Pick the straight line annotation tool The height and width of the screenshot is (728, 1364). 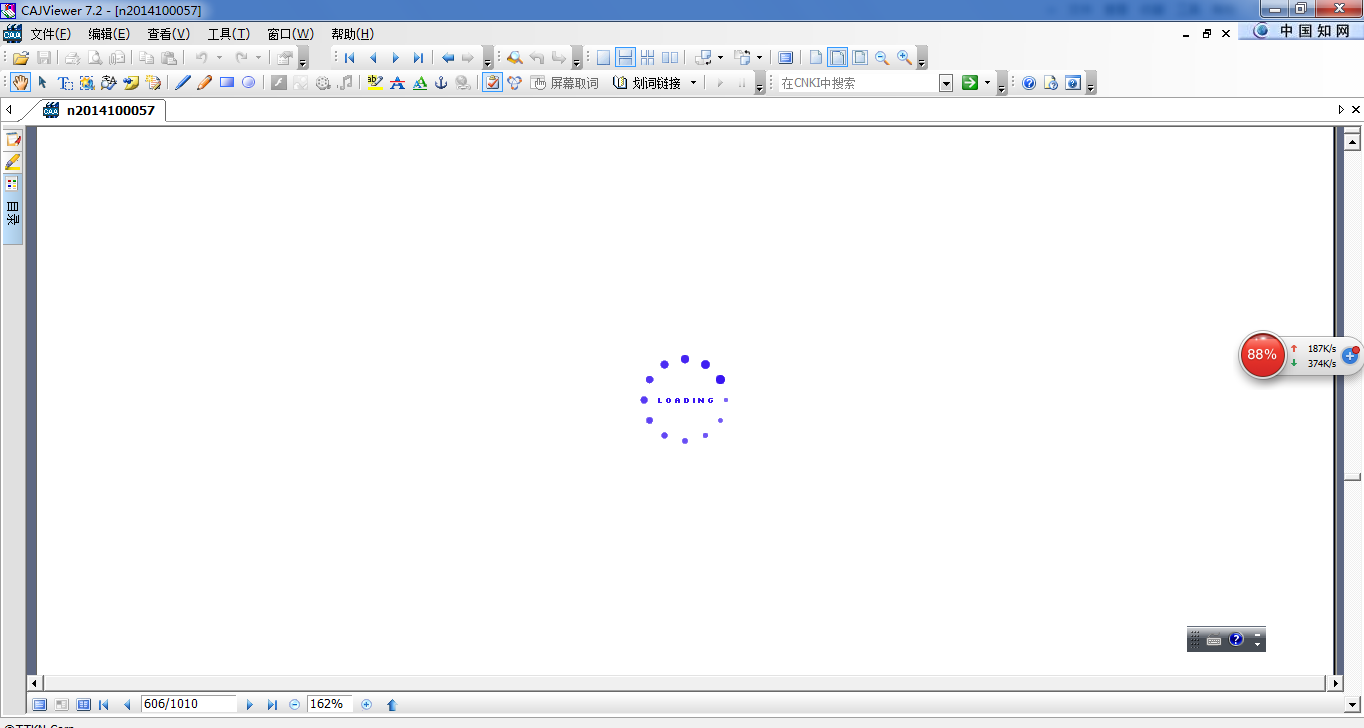tap(183, 83)
